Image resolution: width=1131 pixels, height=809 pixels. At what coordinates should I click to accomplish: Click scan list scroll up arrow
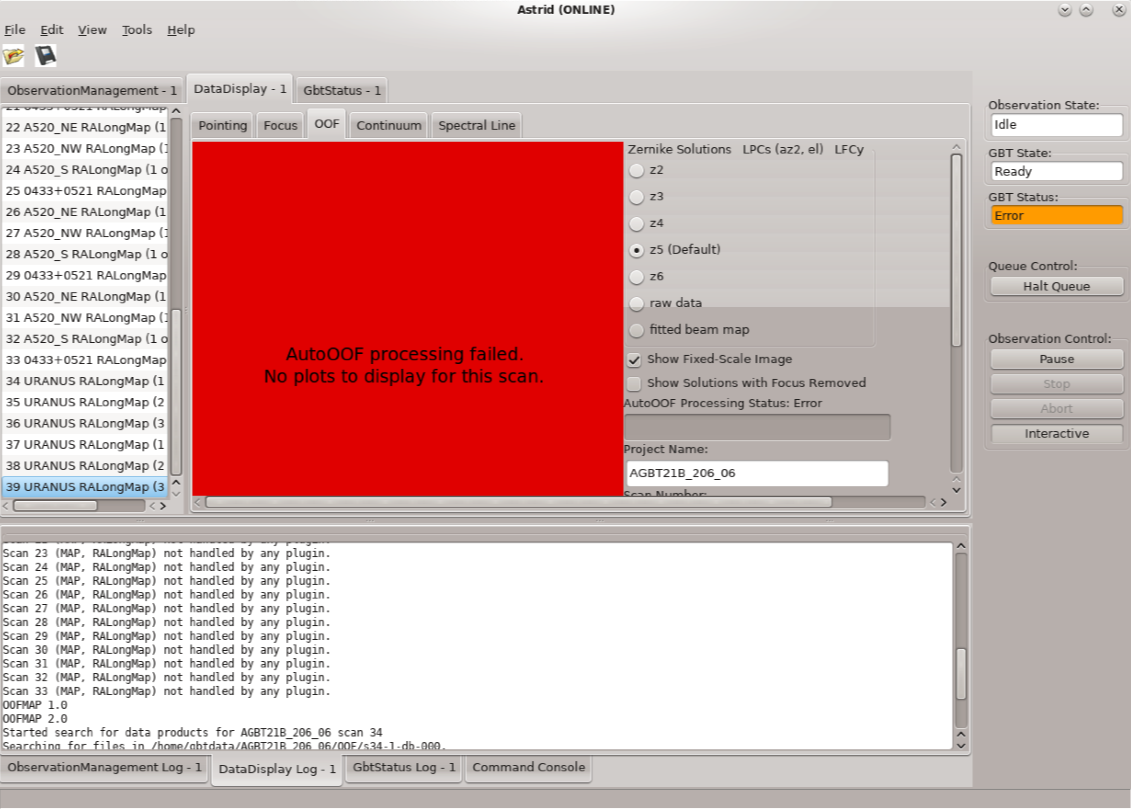pyautogui.click(x=176, y=110)
